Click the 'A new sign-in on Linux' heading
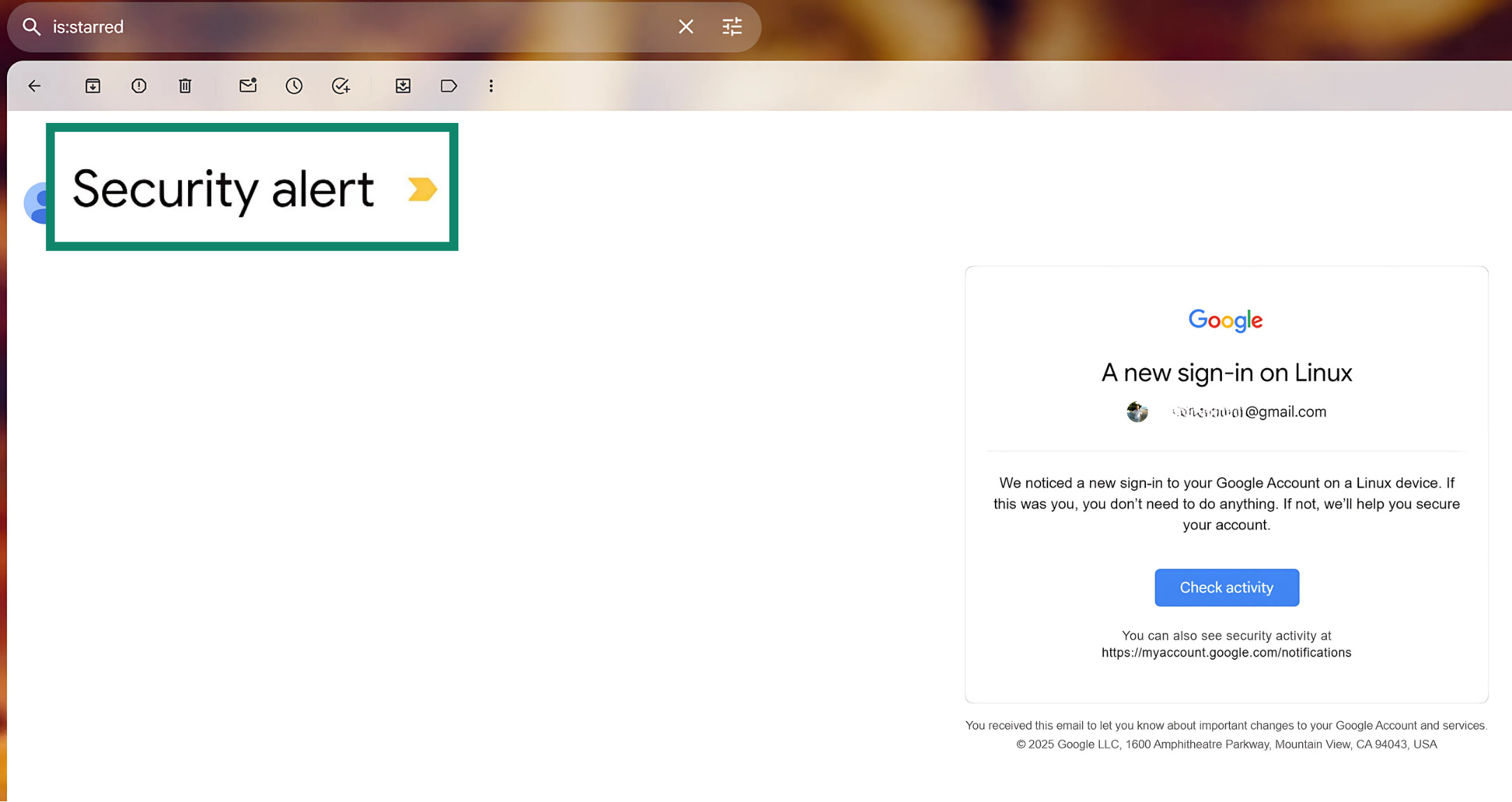The height and width of the screenshot is (802, 1512). pyautogui.click(x=1226, y=373)
